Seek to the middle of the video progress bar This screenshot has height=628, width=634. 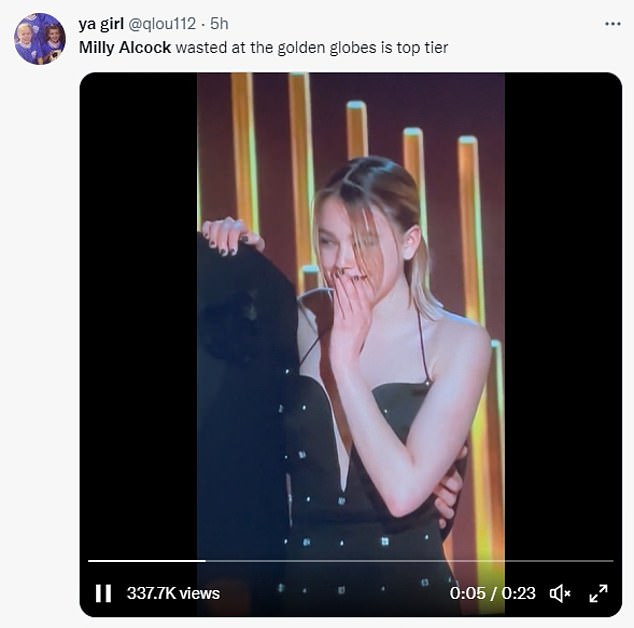coord(350,561)
